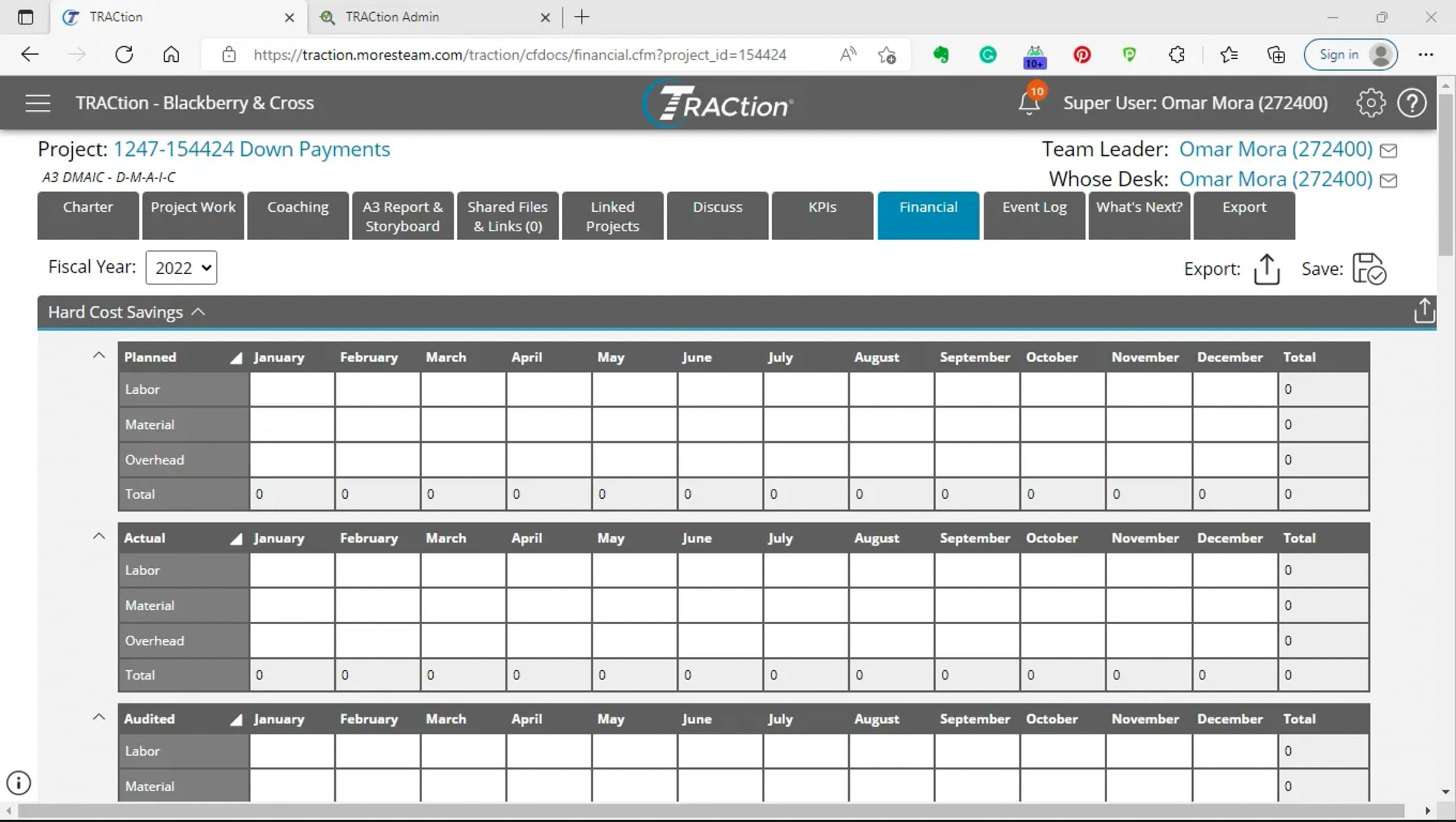The image size is (1456, 822).
Task: Open project link 1247-154424 Down Payments
Action: 252,149
